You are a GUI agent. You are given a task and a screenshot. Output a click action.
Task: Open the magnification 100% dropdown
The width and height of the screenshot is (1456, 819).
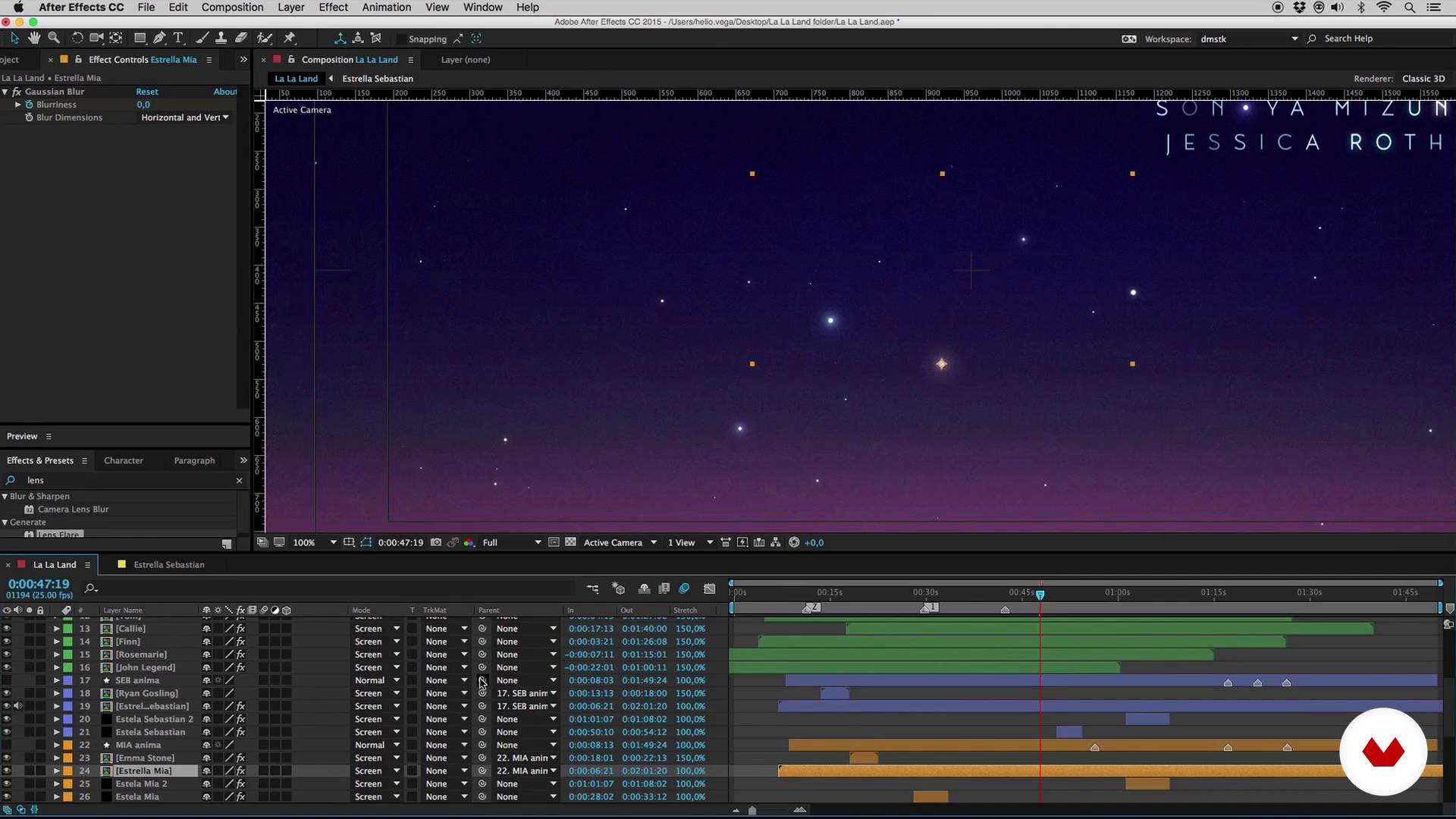click(x=314, y=542)
